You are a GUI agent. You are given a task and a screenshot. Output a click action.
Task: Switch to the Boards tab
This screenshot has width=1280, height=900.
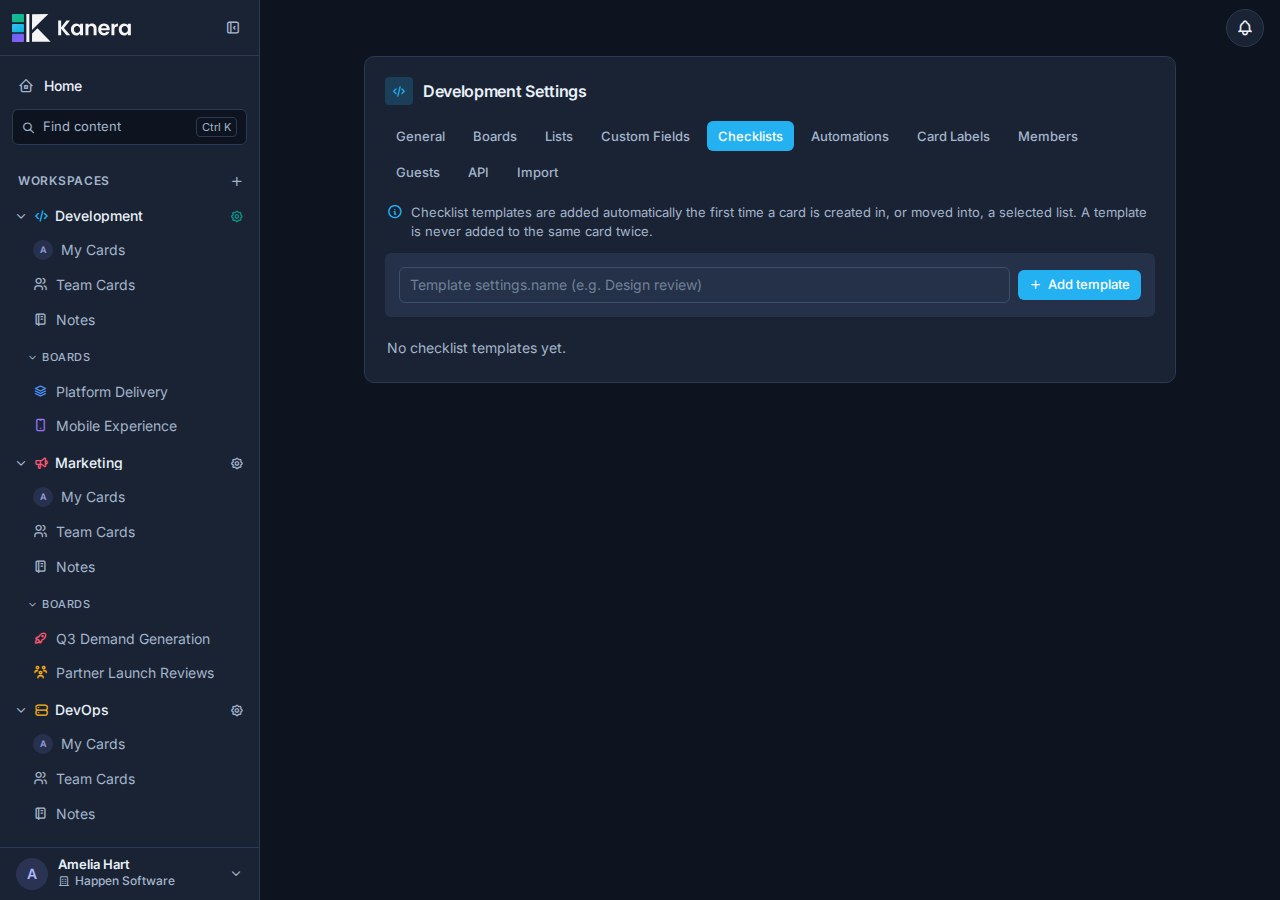coord(495,136)
